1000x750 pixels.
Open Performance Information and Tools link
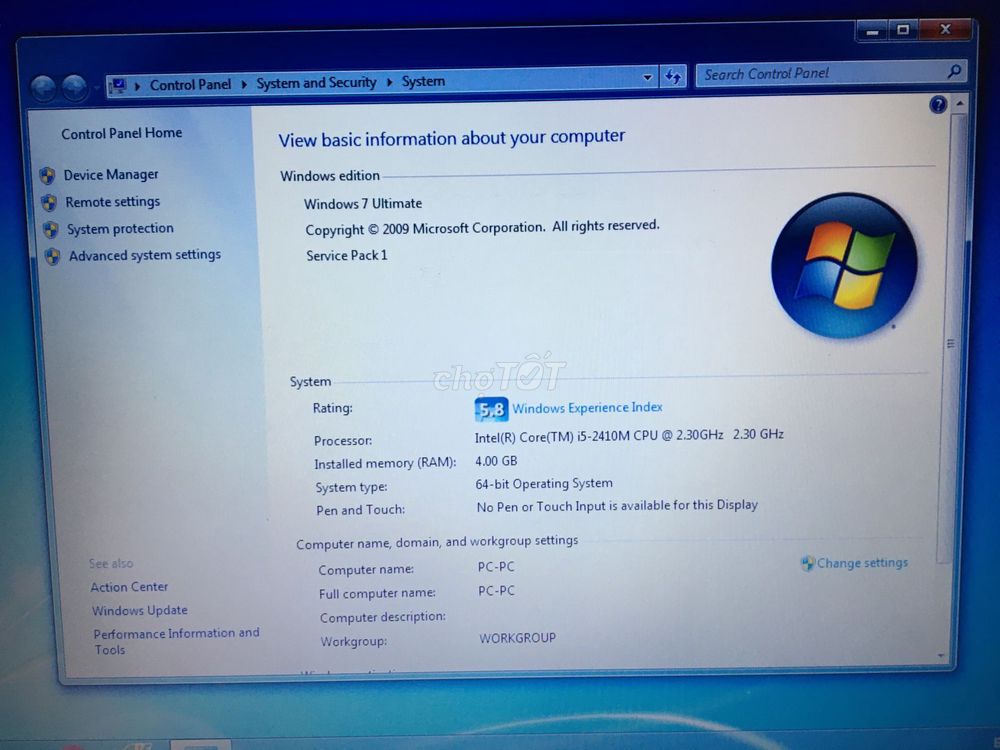tap(177, 641)
